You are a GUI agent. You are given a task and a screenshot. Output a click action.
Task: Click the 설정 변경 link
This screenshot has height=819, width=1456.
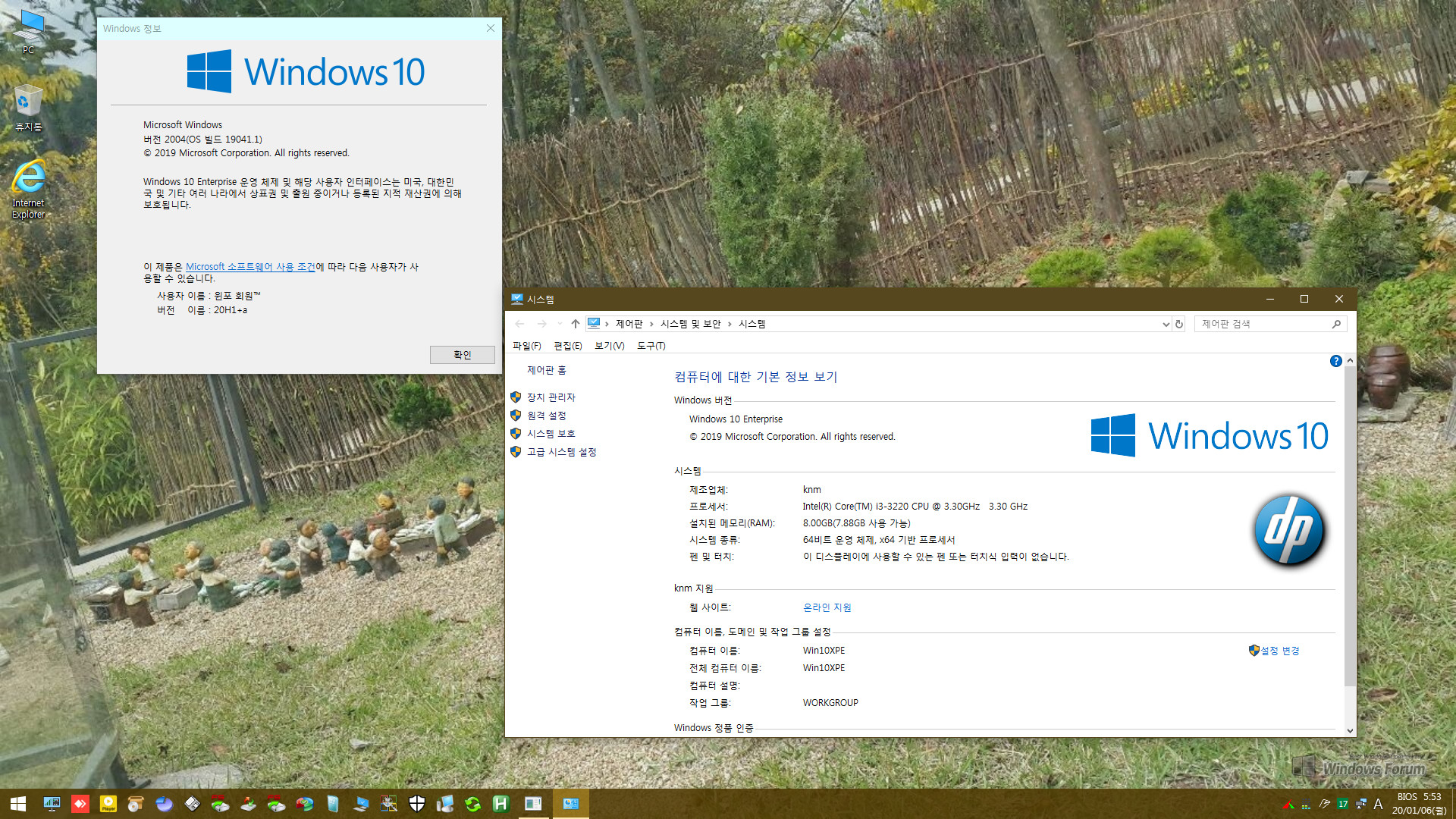click(1280, 651)
